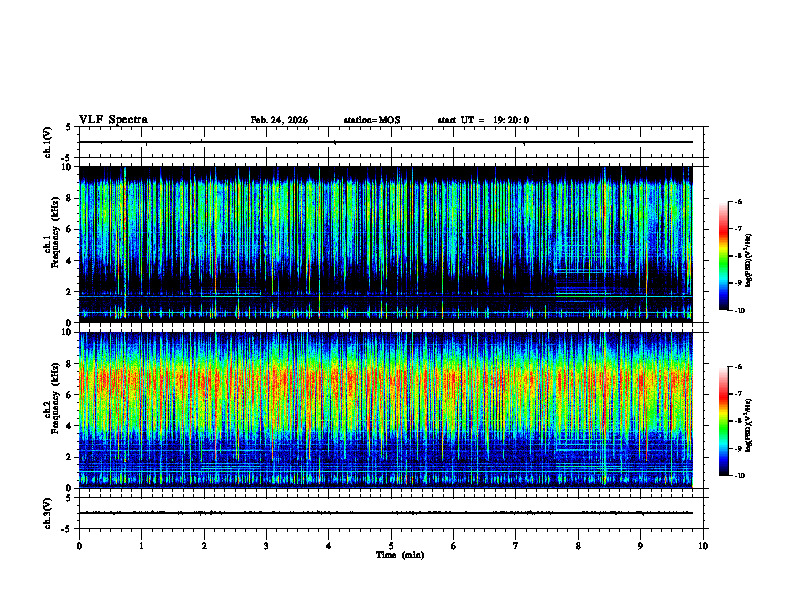The width and height of the screenshot is (792, 612).
Task: Click time axis tick label "1"
Action: [x=141, y=546]
